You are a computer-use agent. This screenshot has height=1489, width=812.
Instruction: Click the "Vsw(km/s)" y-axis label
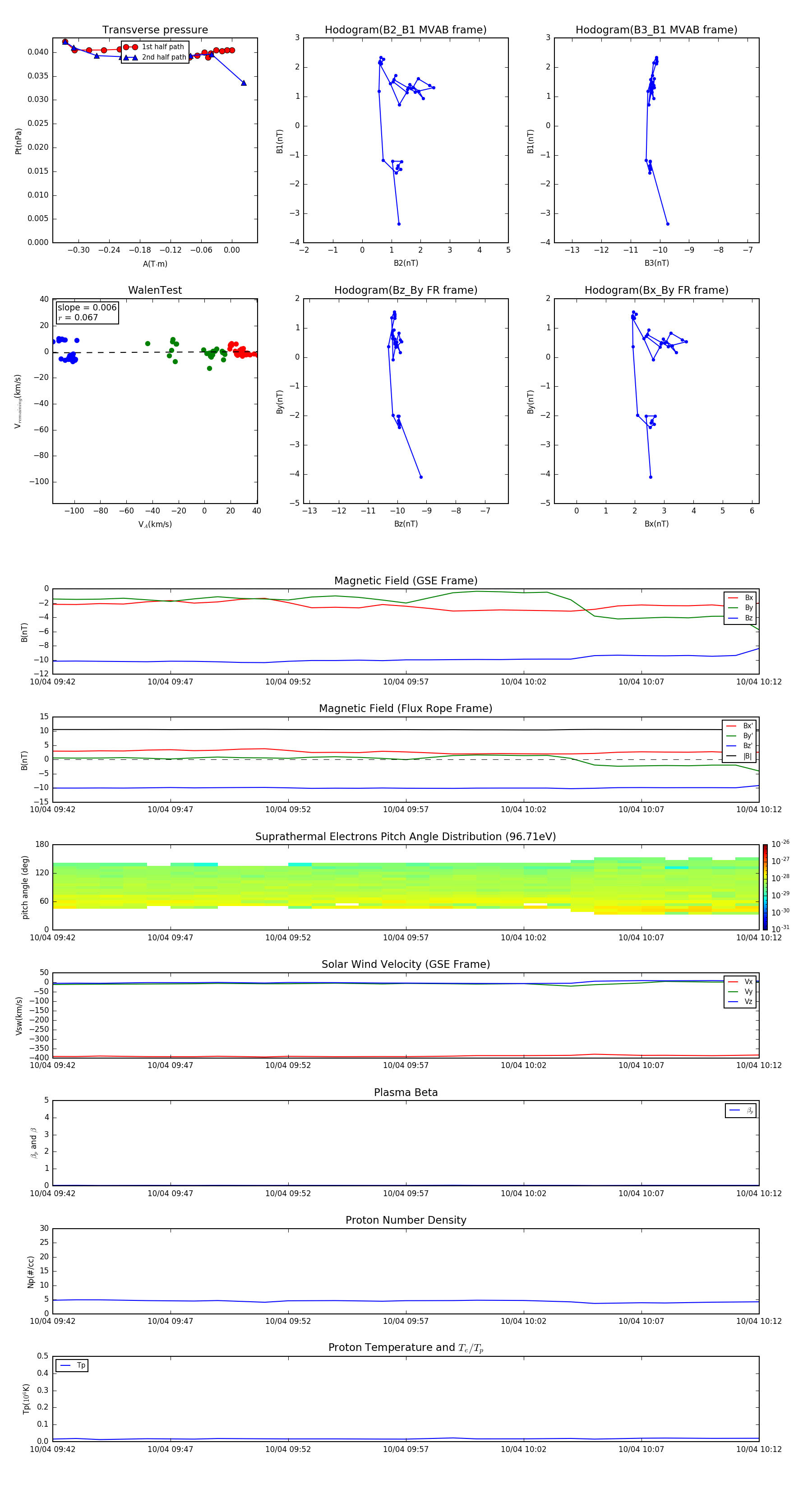(x=18, y=1016)
